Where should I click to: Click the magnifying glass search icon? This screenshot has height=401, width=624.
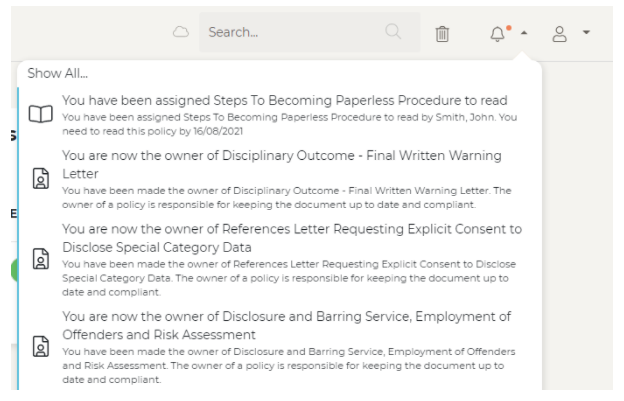click(x=393, y=32)
